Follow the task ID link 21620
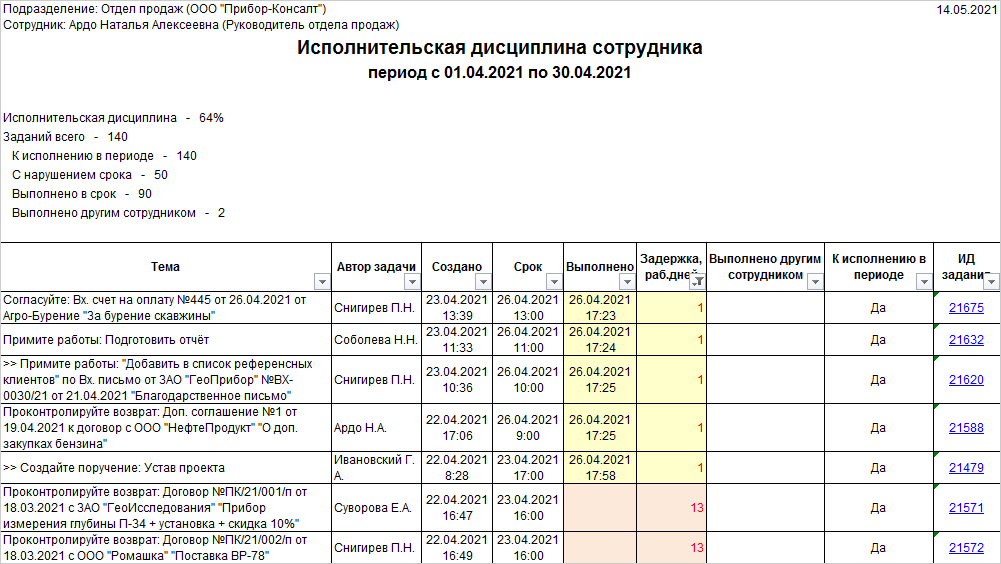 [966, 380]
